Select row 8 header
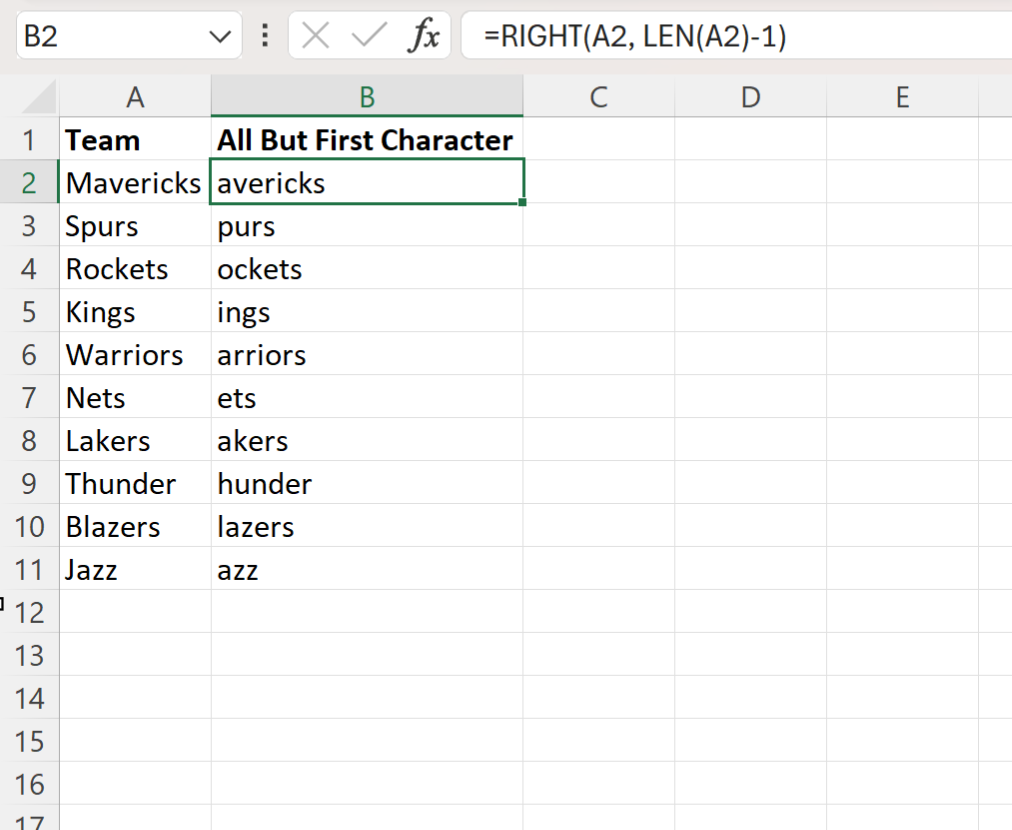This screenshot has height=830, width=1012. coord(29,440)
